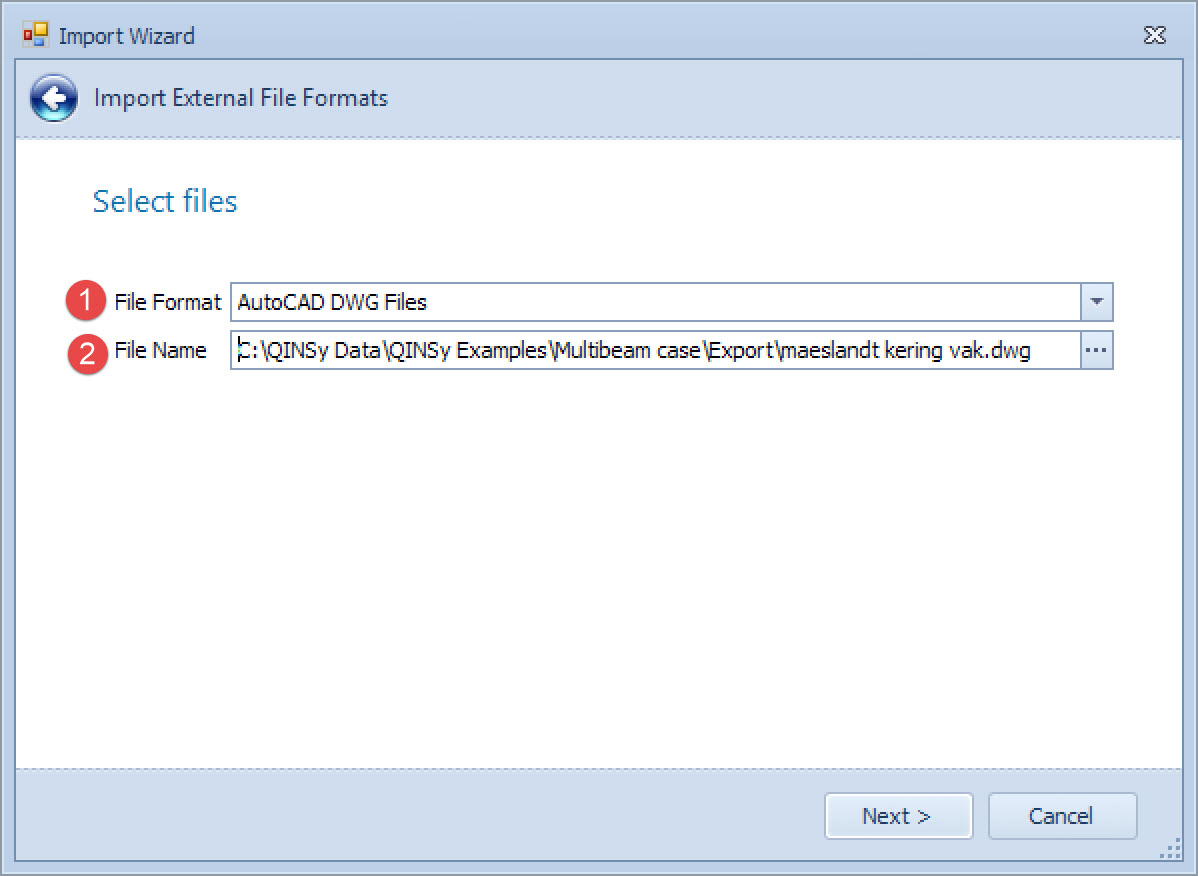Click the Import Wizard title text

coord(127,37)
